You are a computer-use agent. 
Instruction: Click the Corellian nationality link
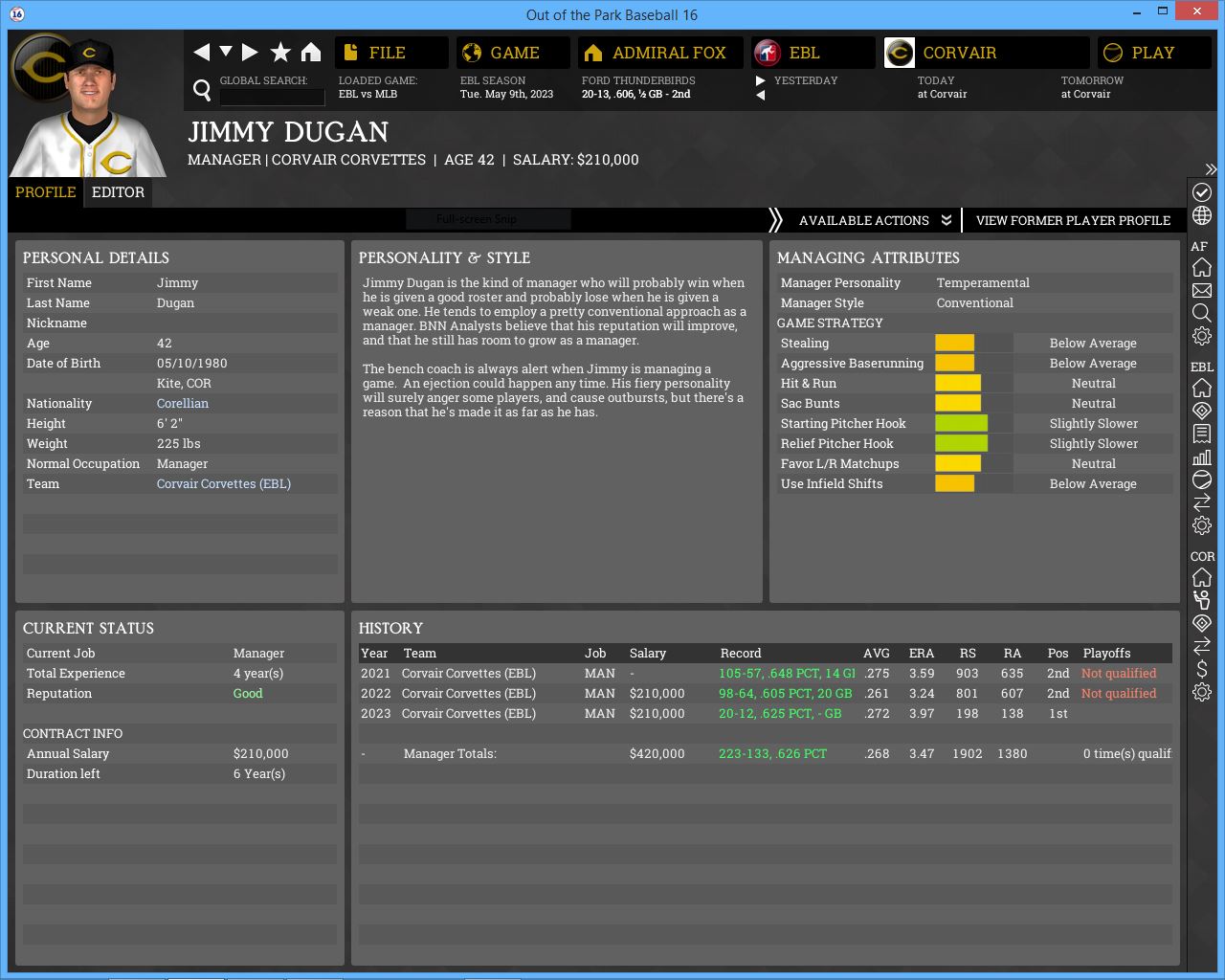(183, 404)
